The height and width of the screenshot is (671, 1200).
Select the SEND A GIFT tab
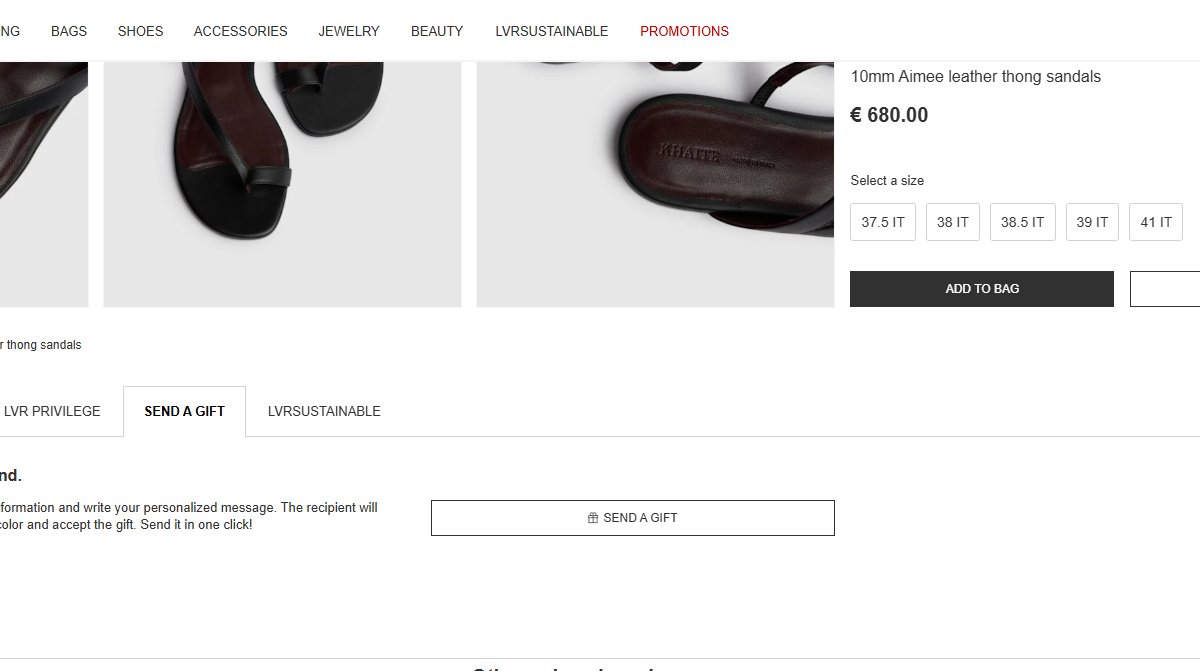tap(184, 411)
